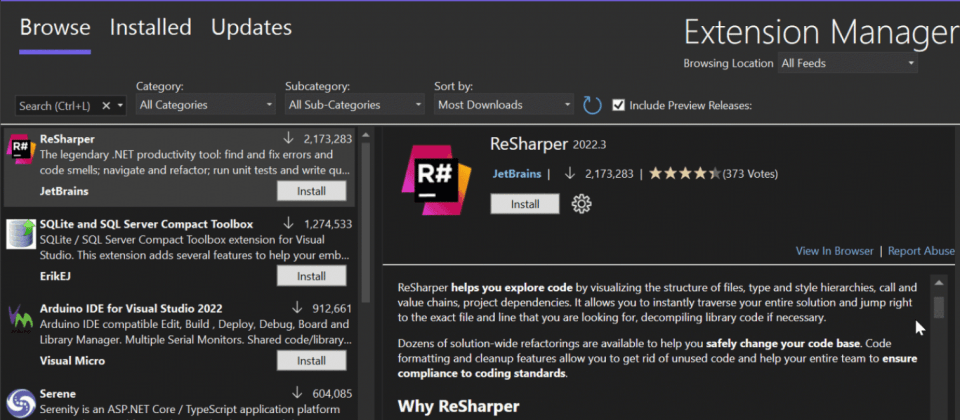Open the gear settings icon beside Install
The height and width of the screenshot is (420, 960).
click(x=581, y=204)
